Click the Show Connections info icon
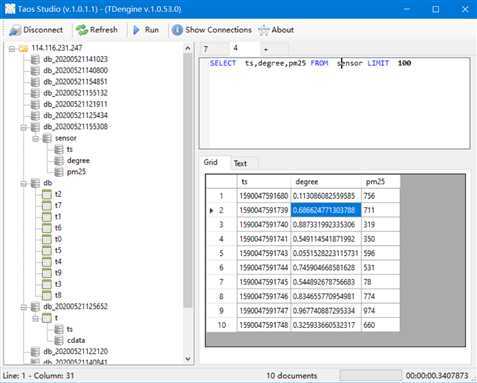 177,30
